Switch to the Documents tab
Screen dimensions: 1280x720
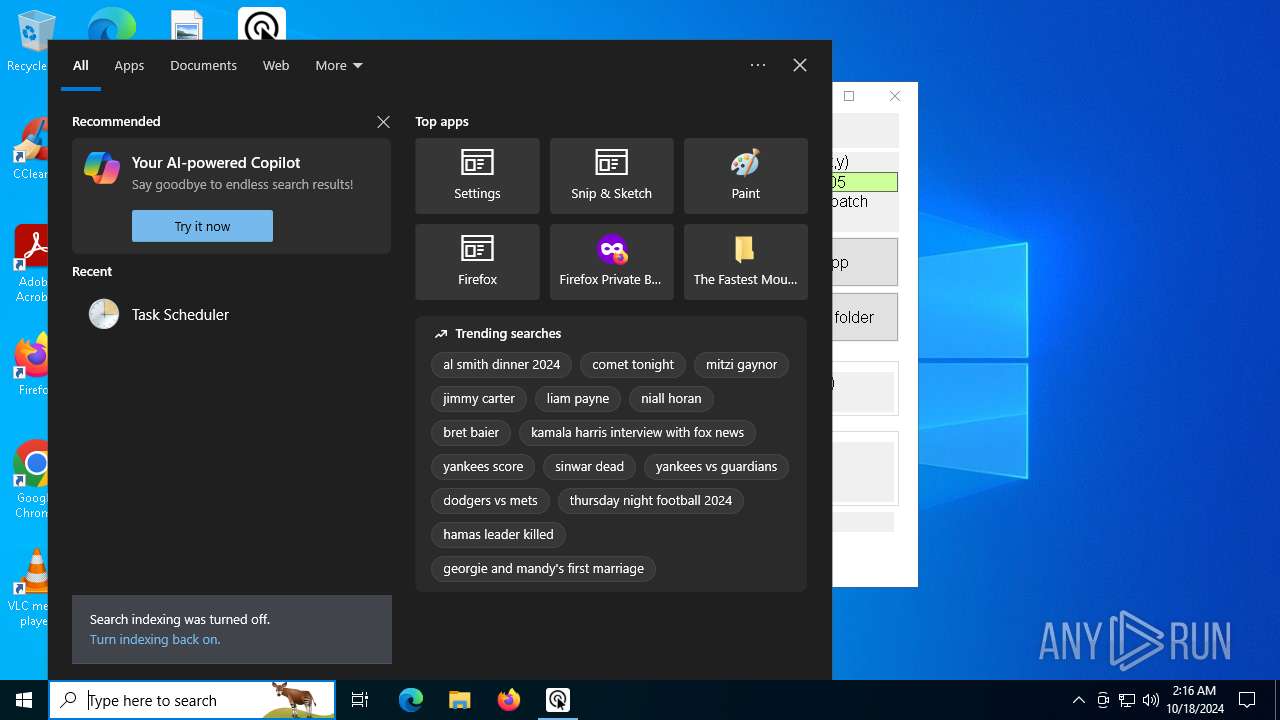click(x=203, y=65)
